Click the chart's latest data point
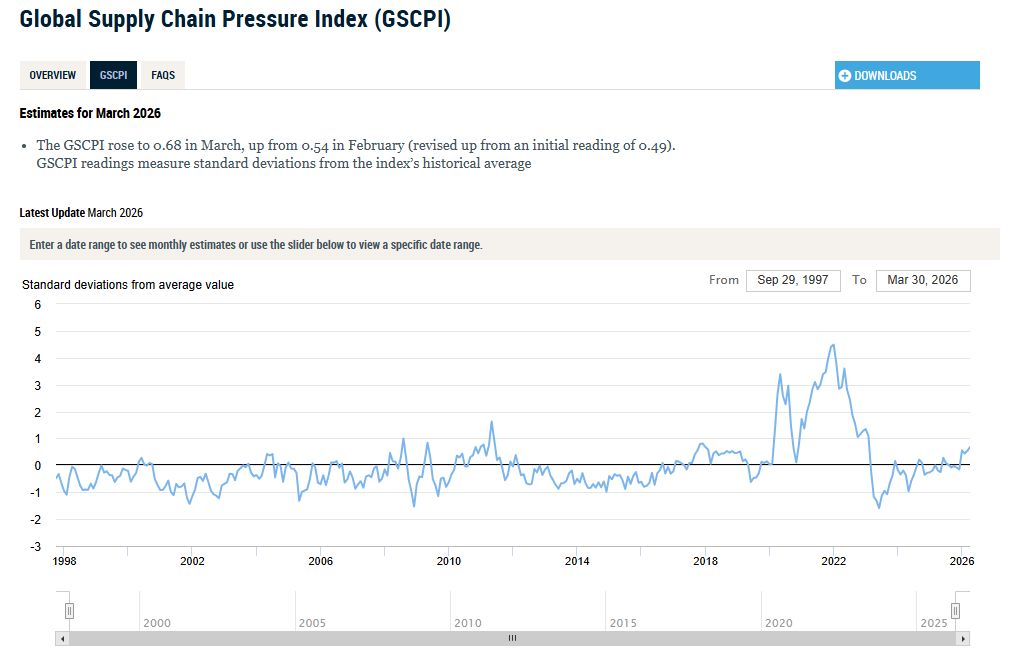 tap(969, 447)
